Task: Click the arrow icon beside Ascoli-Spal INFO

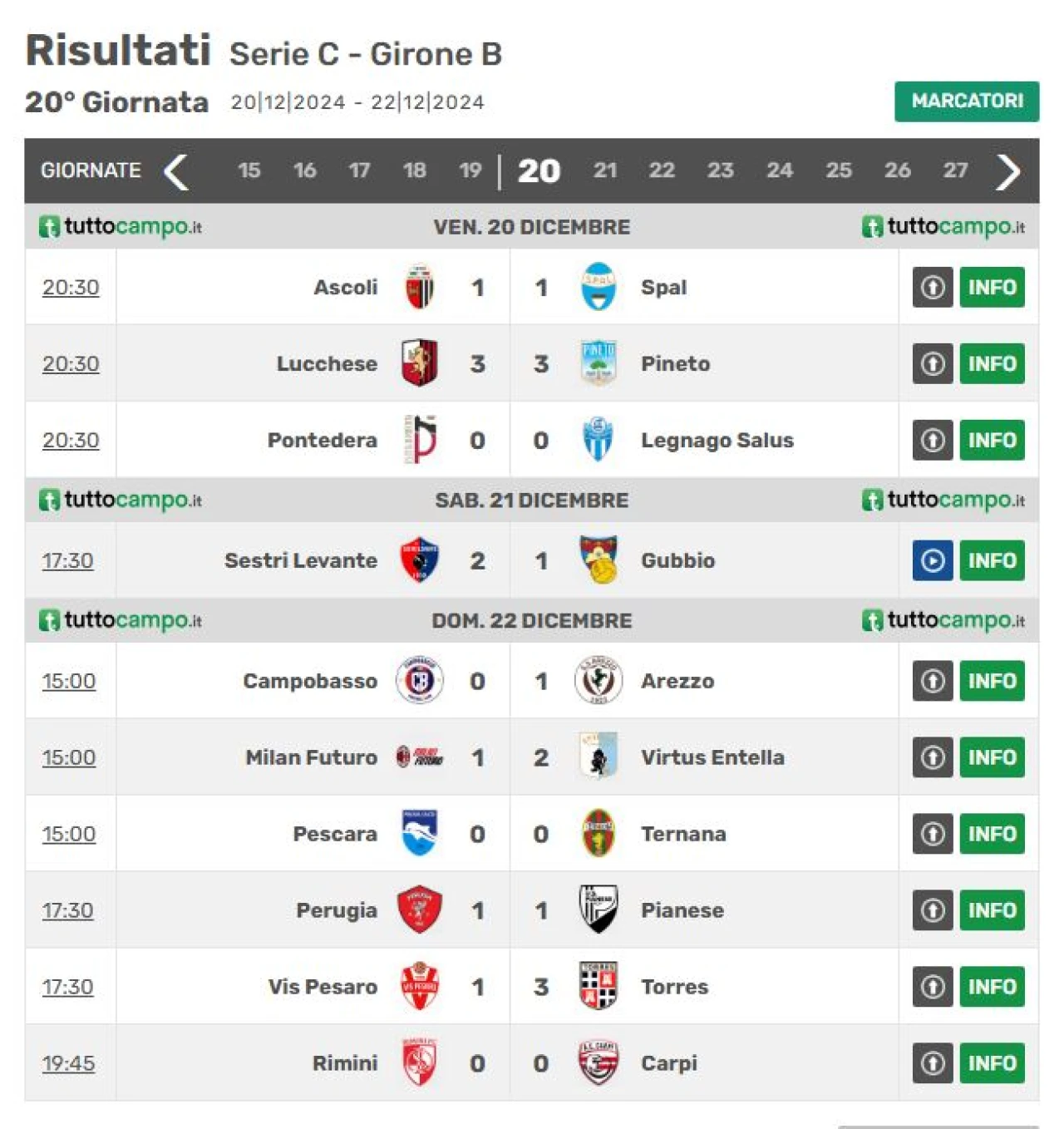Action: point(933,287)
